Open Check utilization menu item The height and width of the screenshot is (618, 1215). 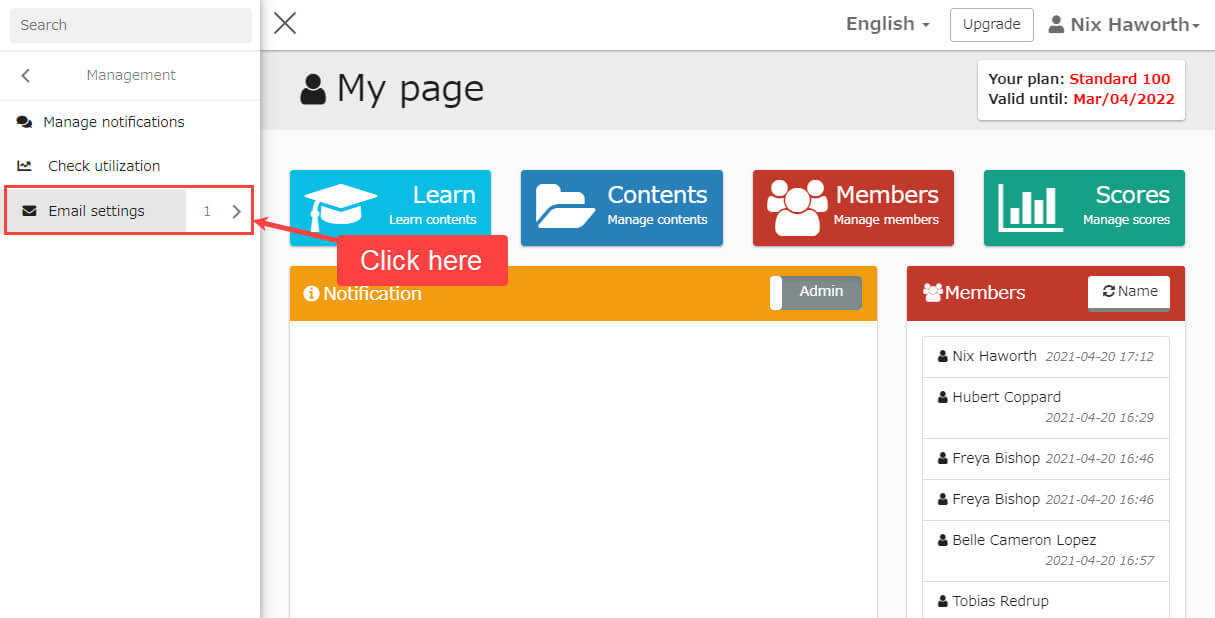104,166
